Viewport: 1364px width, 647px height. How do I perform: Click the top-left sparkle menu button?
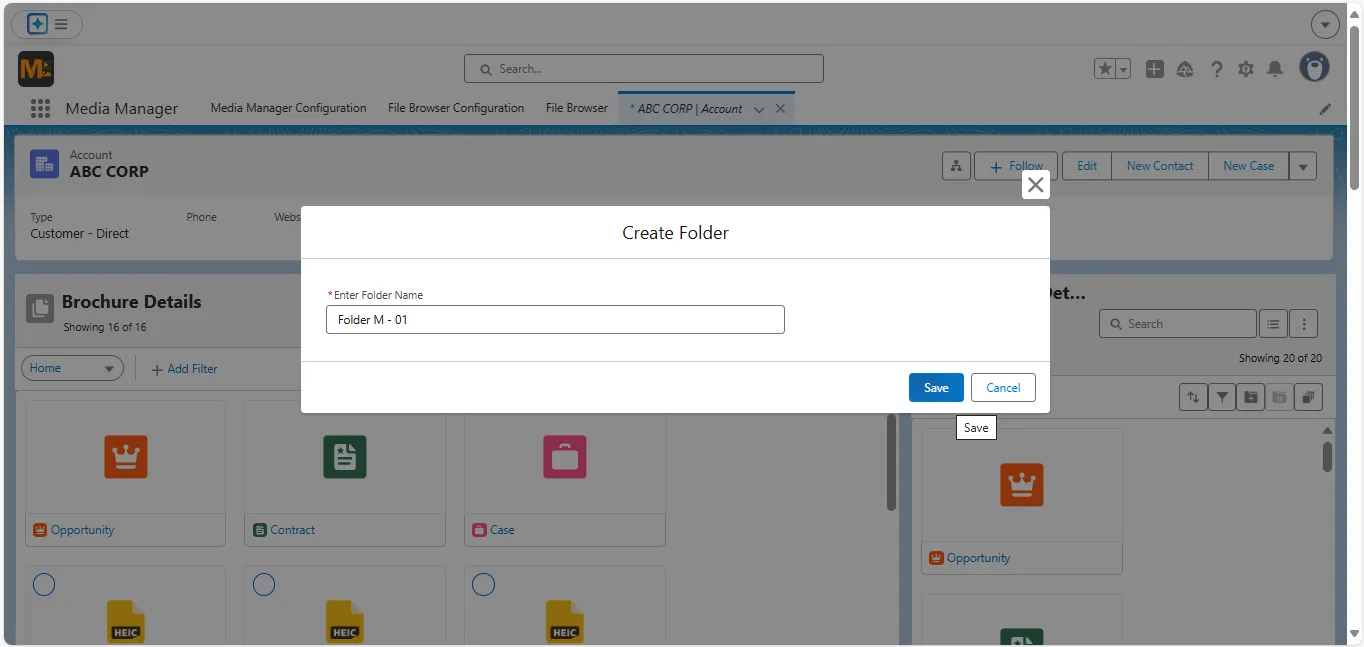[47, 24]
